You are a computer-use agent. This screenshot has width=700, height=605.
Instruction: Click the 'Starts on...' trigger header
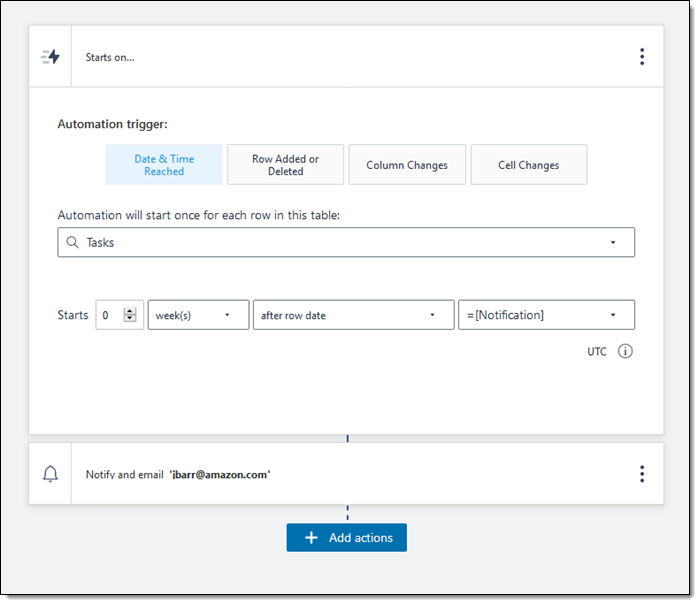coord(110,57)
